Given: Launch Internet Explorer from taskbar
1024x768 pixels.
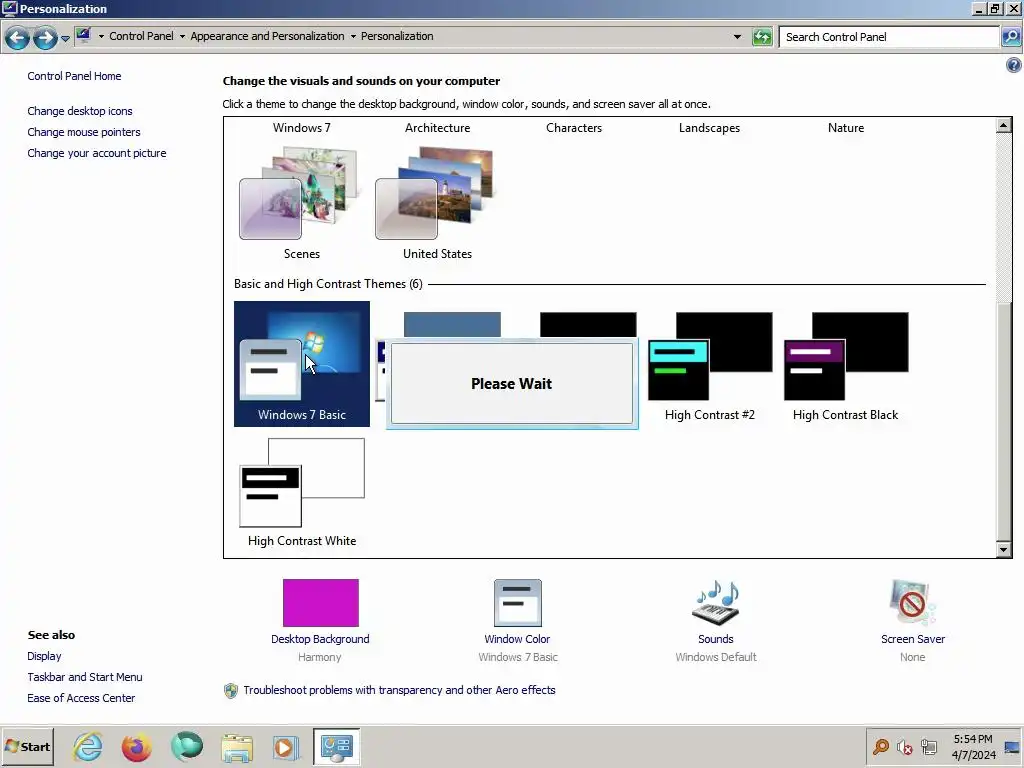Looking at the screenshot, I should (88, 746).
